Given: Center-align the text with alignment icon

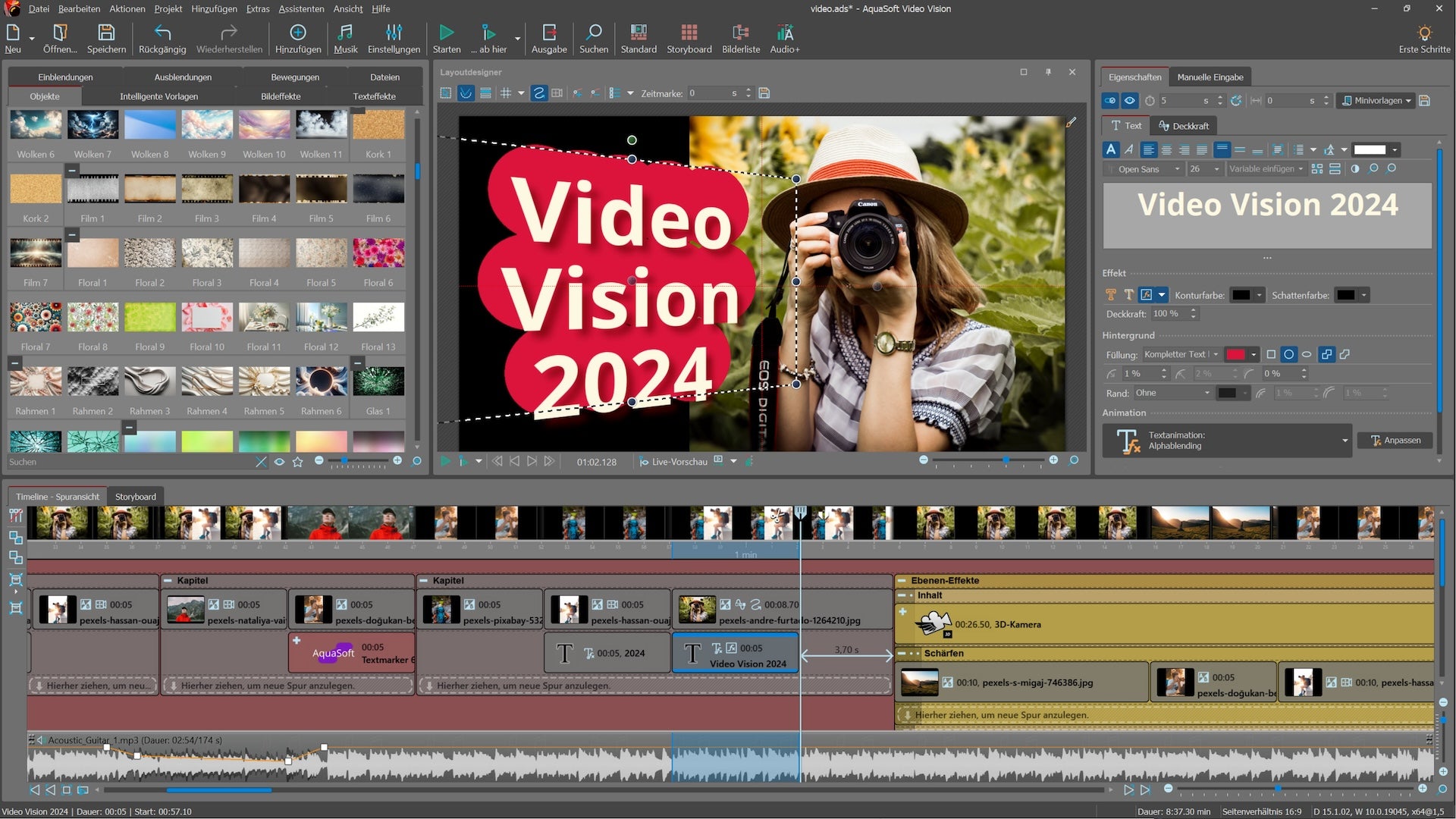Looking at the screenshot, I should click(x=1166, y=149).
